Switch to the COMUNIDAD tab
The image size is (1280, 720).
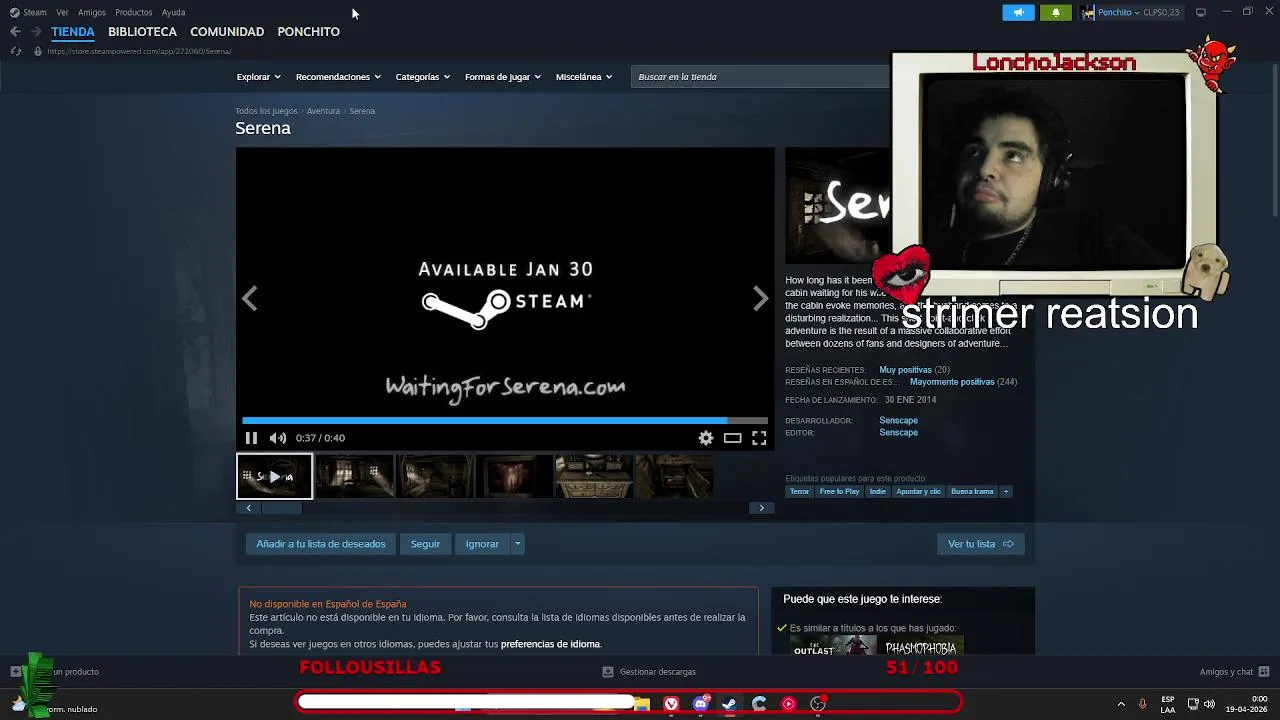click(x=227, y=32)
